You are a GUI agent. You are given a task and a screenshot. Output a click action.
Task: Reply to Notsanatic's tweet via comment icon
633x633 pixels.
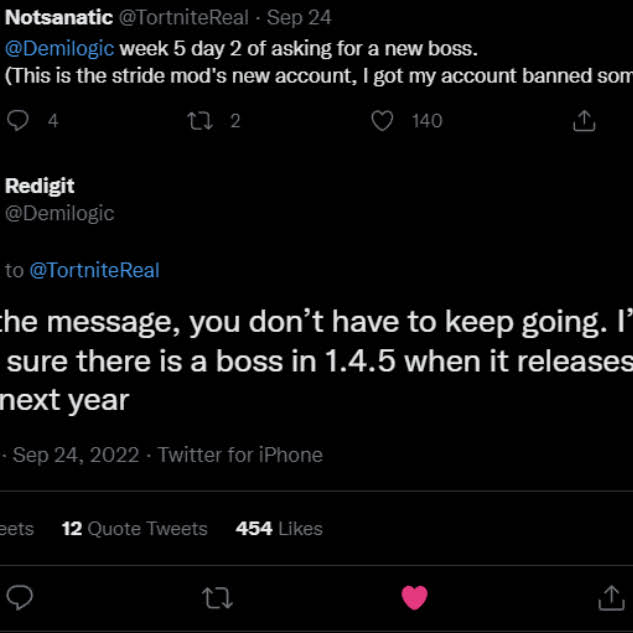[19, 121]
